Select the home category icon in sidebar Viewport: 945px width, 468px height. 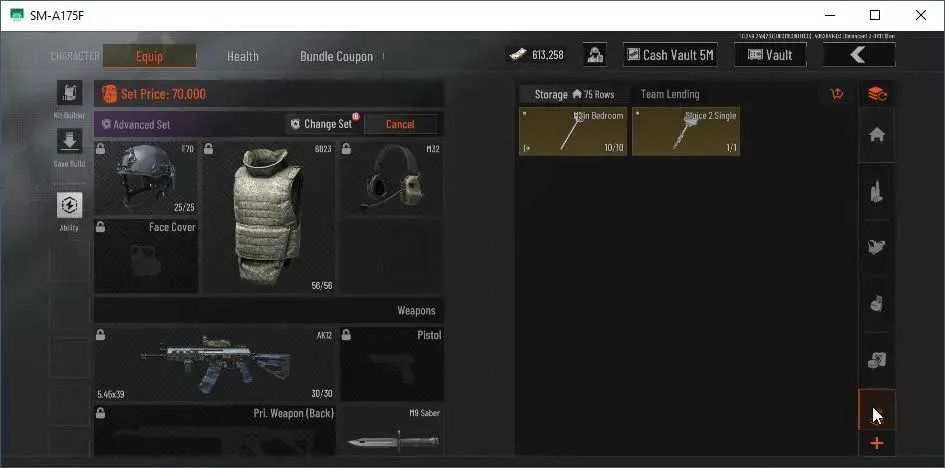tap(877, 135)
